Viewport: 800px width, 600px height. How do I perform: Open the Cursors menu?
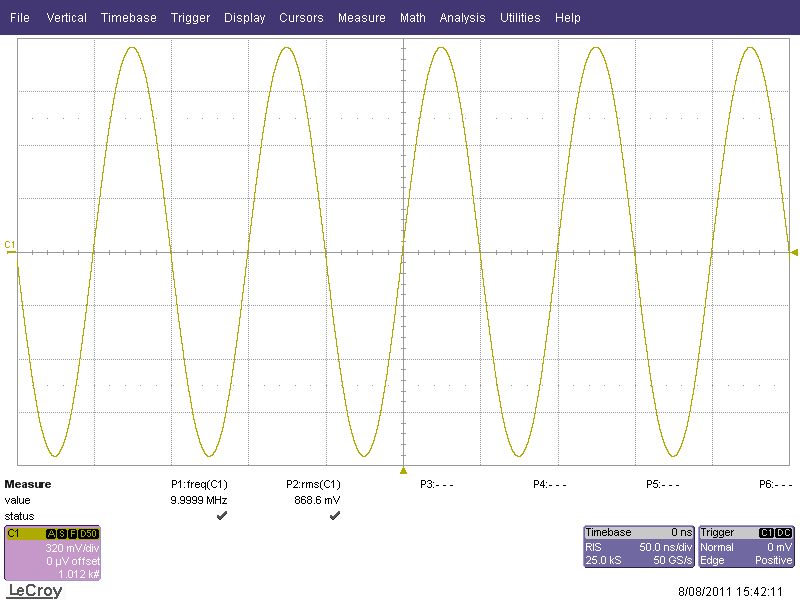pyautogui.click(x=301, y=18)
